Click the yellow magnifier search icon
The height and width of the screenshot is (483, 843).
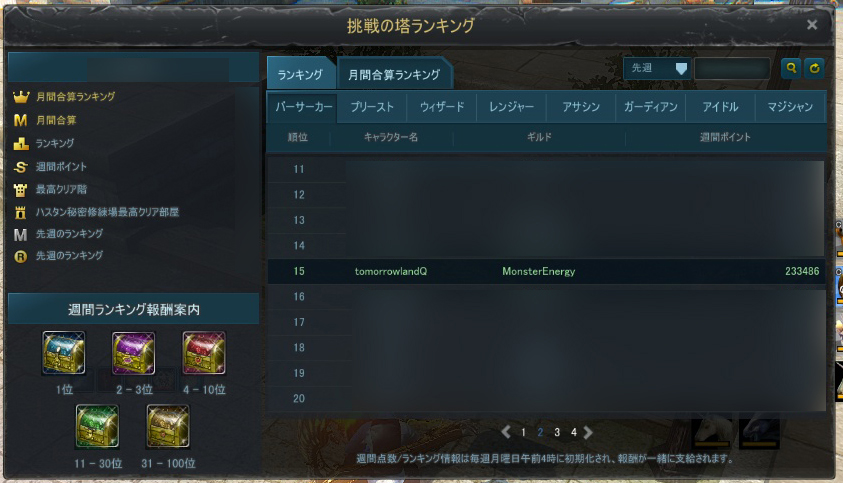(x=791, y=68)
